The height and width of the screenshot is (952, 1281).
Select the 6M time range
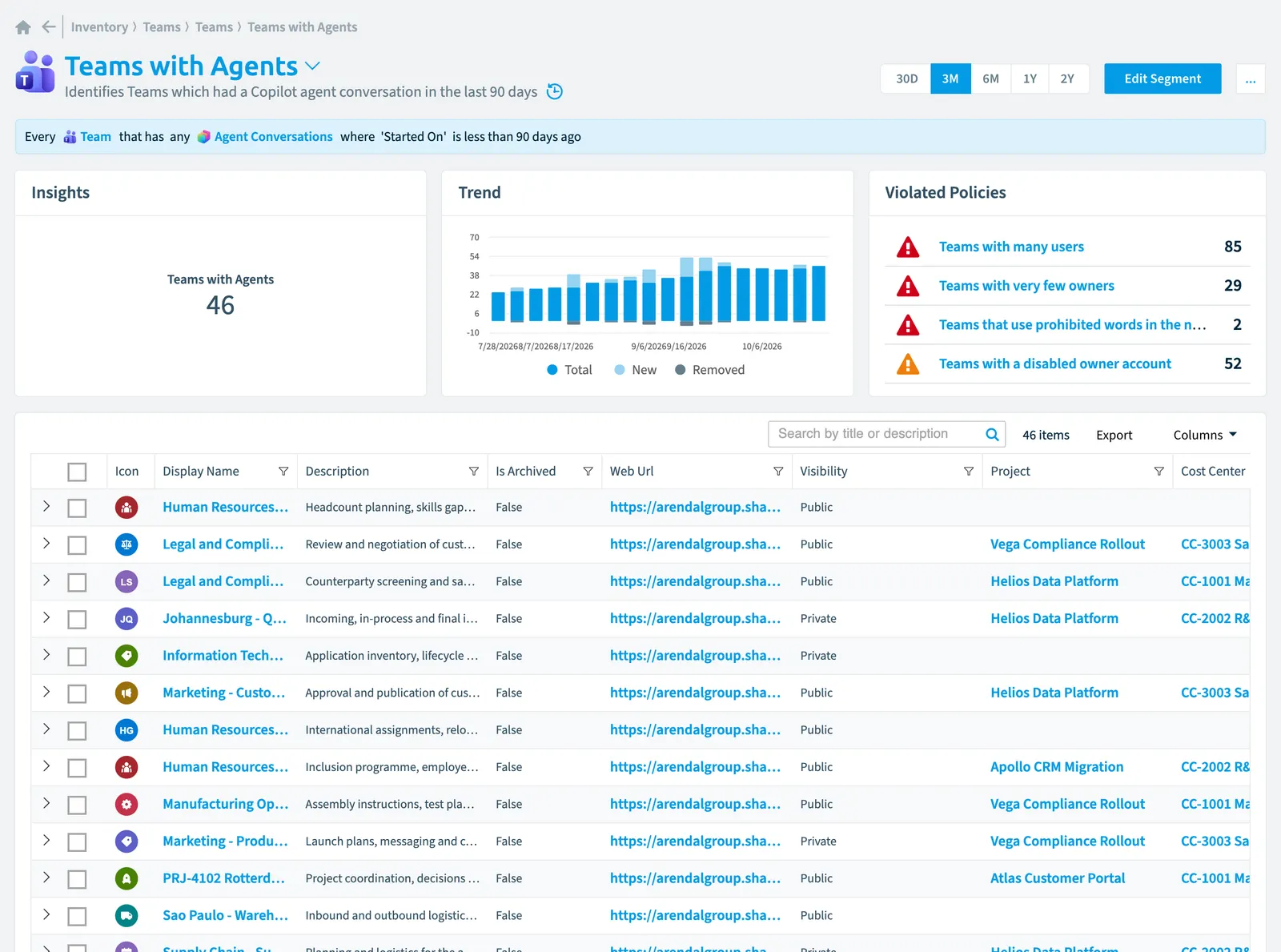point(991,78)
